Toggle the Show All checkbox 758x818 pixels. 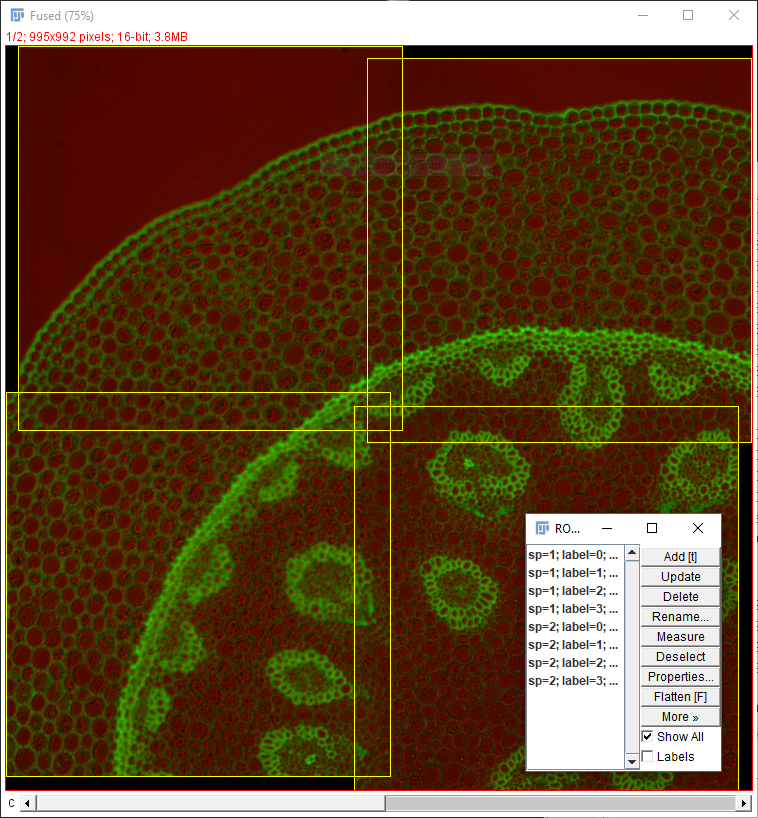tap(647, 737)
